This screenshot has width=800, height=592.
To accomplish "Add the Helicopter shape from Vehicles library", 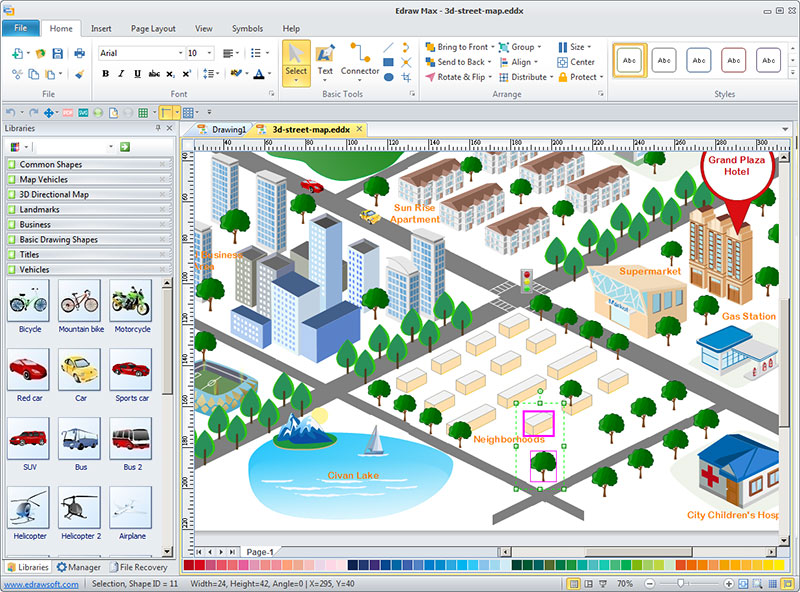I will point(28,509).
